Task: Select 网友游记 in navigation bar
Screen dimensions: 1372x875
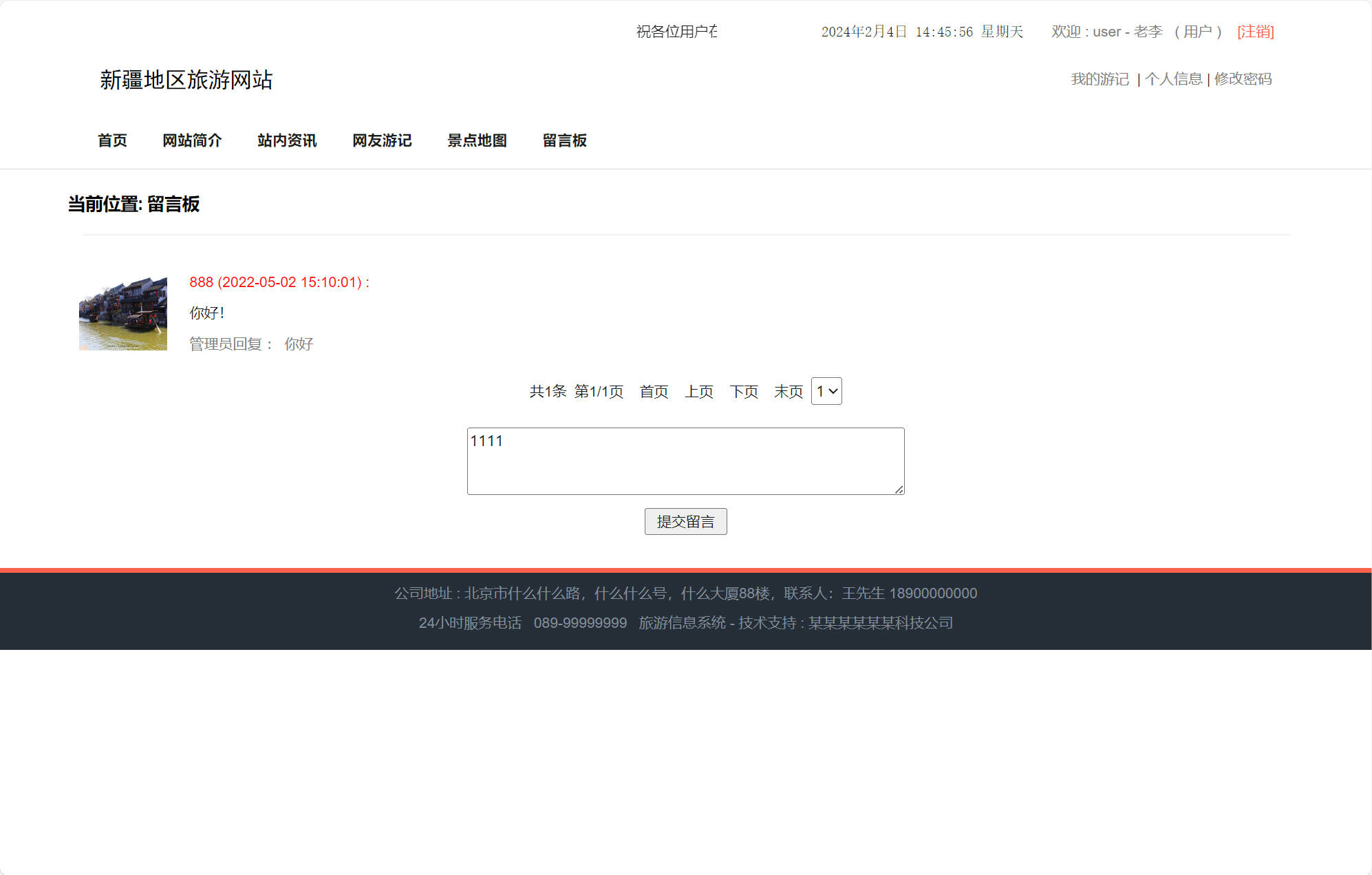Action: (x=382, y=140)
